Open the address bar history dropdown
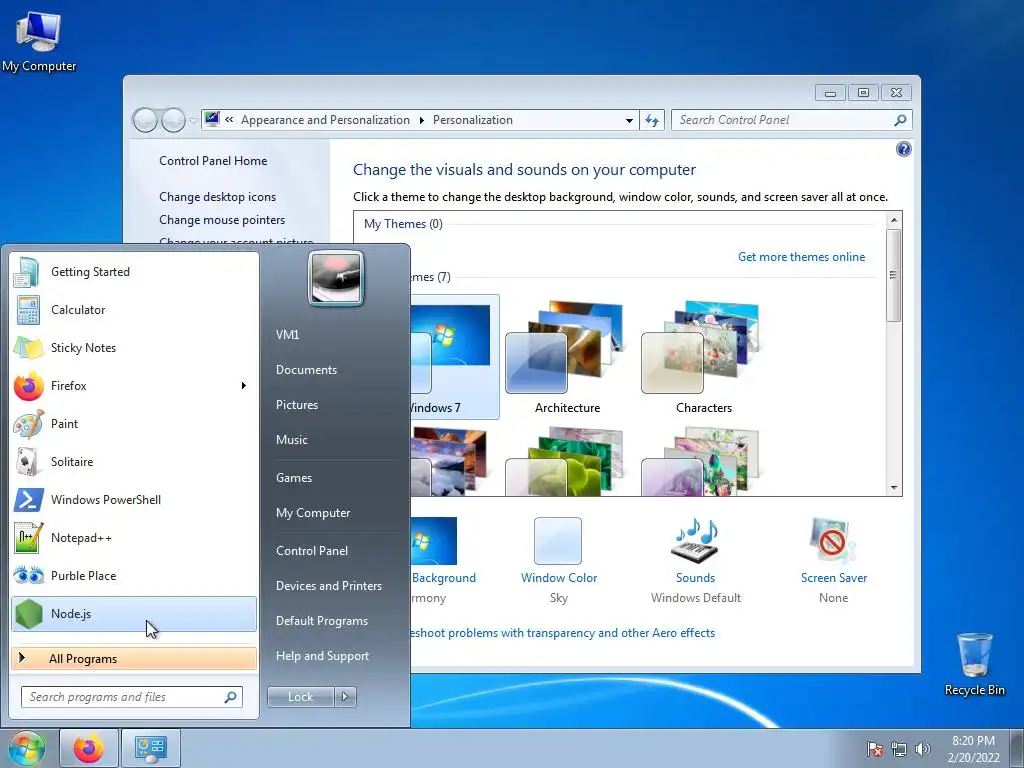The width and height of the screenshot is (1024, 768). point(629,120)
